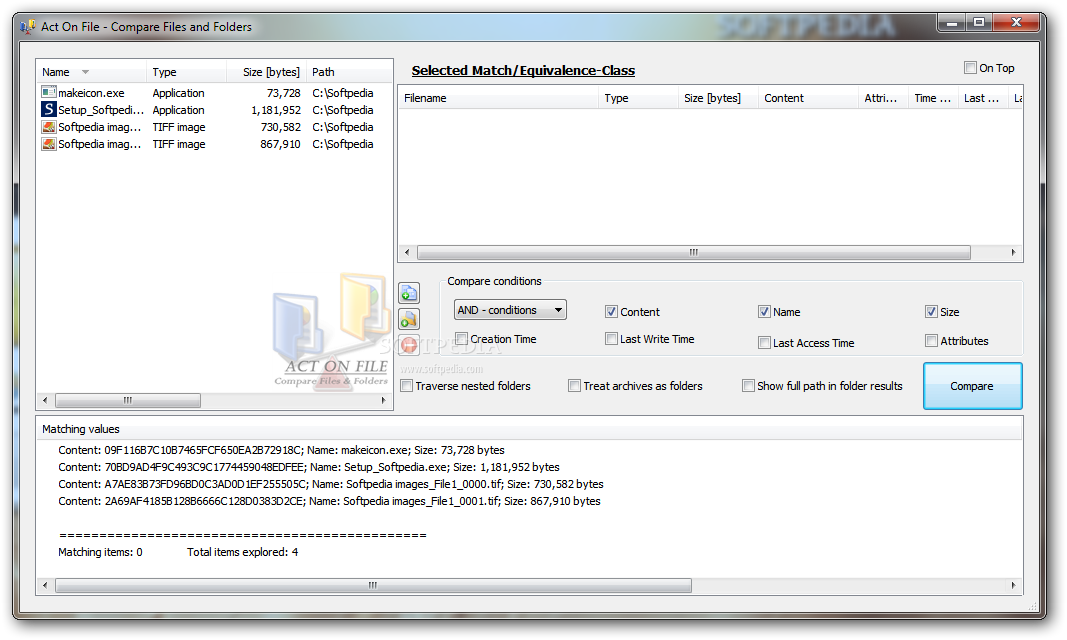This screenshot has width=1067, height=640.
Task: Sort file list by Size [bytes] column
Action: (x=266, y=71)
